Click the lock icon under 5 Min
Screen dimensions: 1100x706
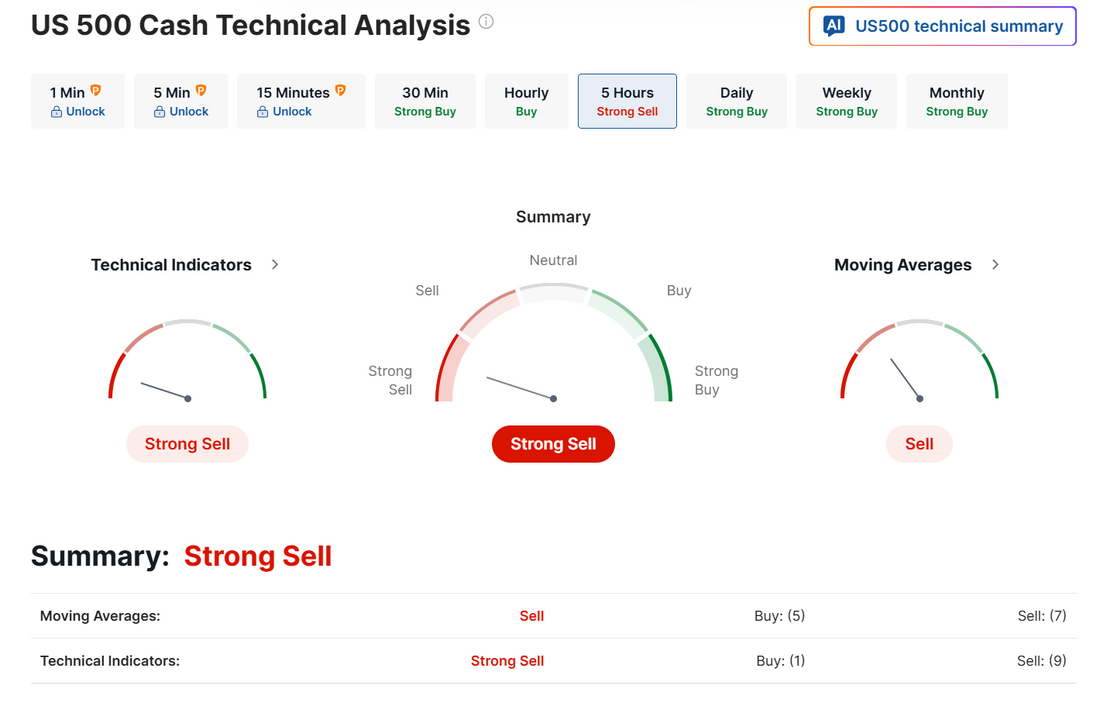[160, 112]
